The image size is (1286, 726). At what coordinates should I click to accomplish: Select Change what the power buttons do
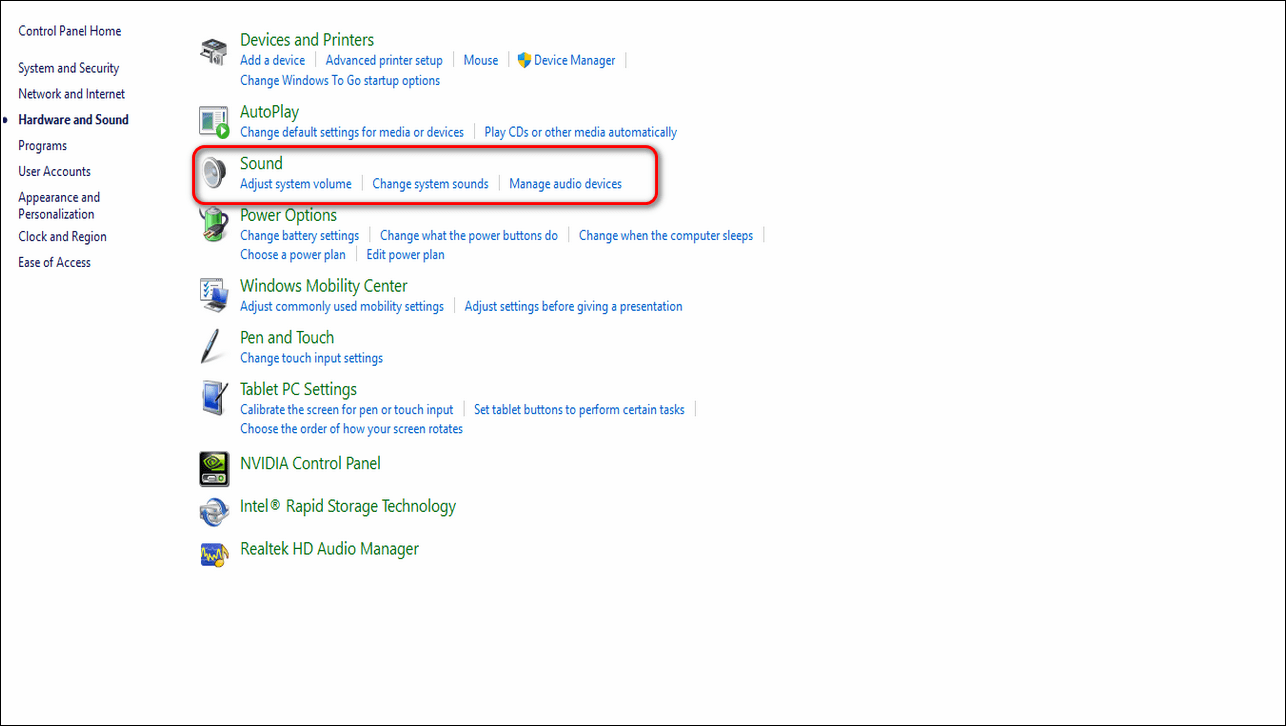pos(468,236)
